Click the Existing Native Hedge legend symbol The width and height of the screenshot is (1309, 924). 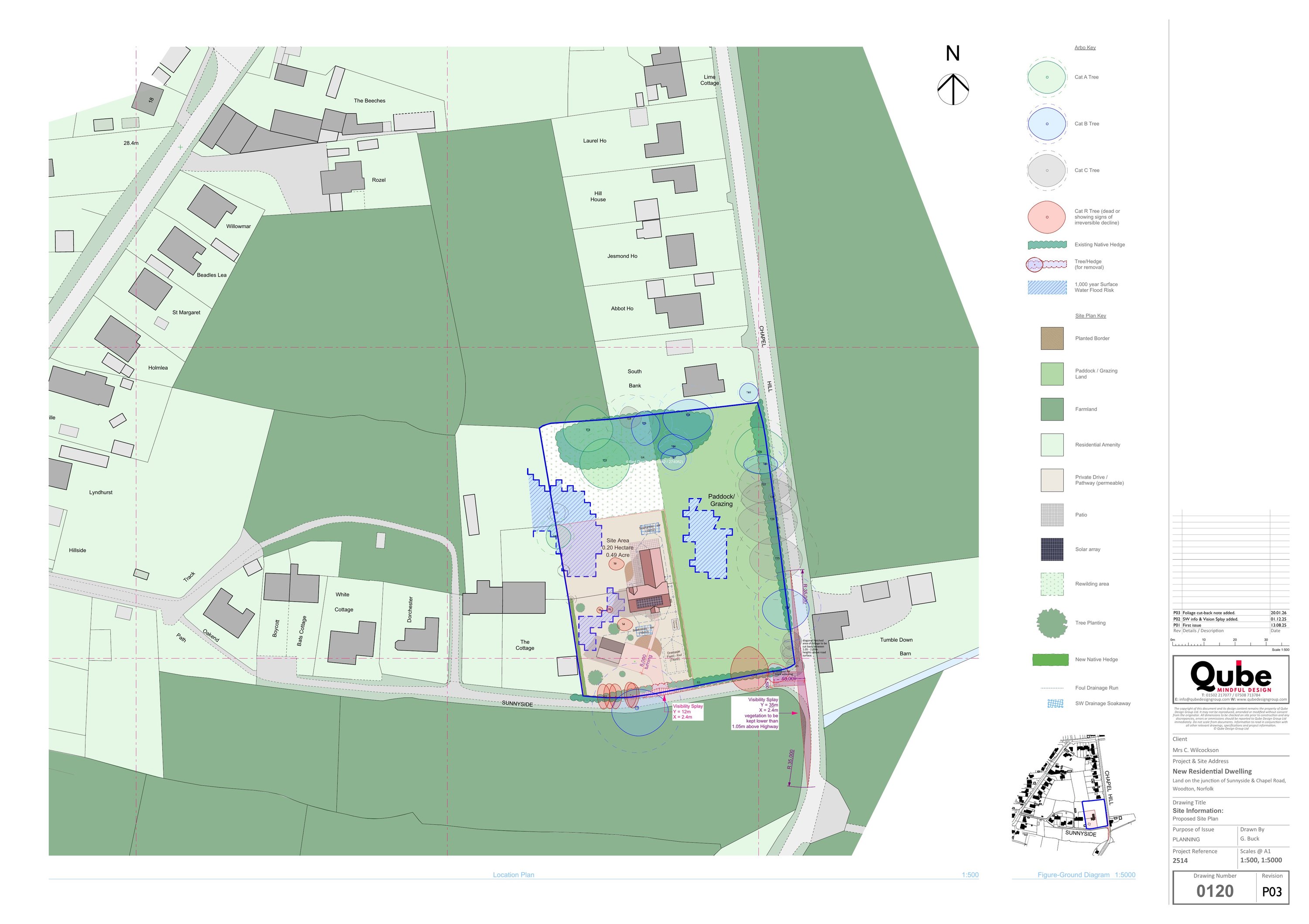1047,245
